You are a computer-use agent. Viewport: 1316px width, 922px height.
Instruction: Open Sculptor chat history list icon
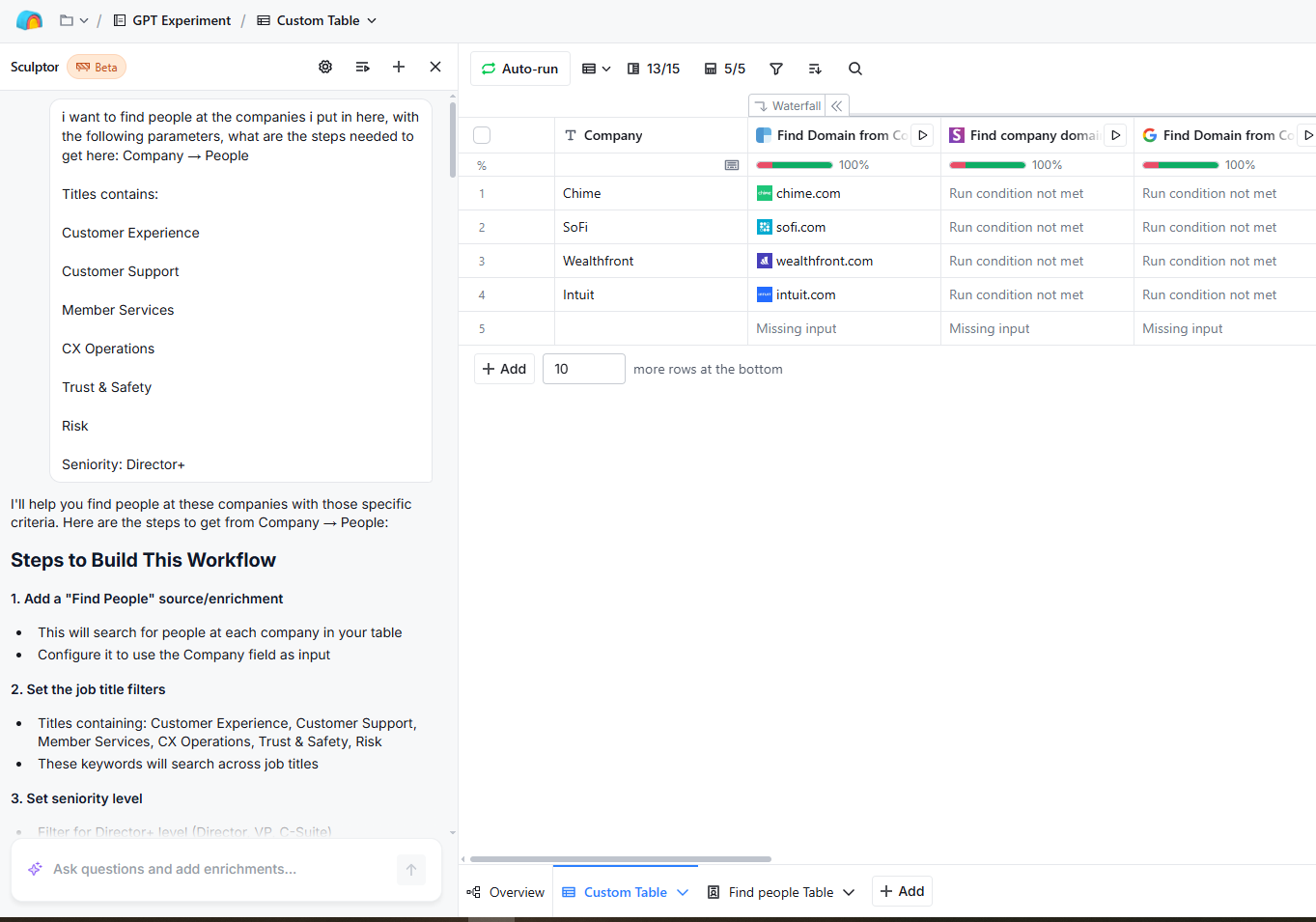point(362,67)
